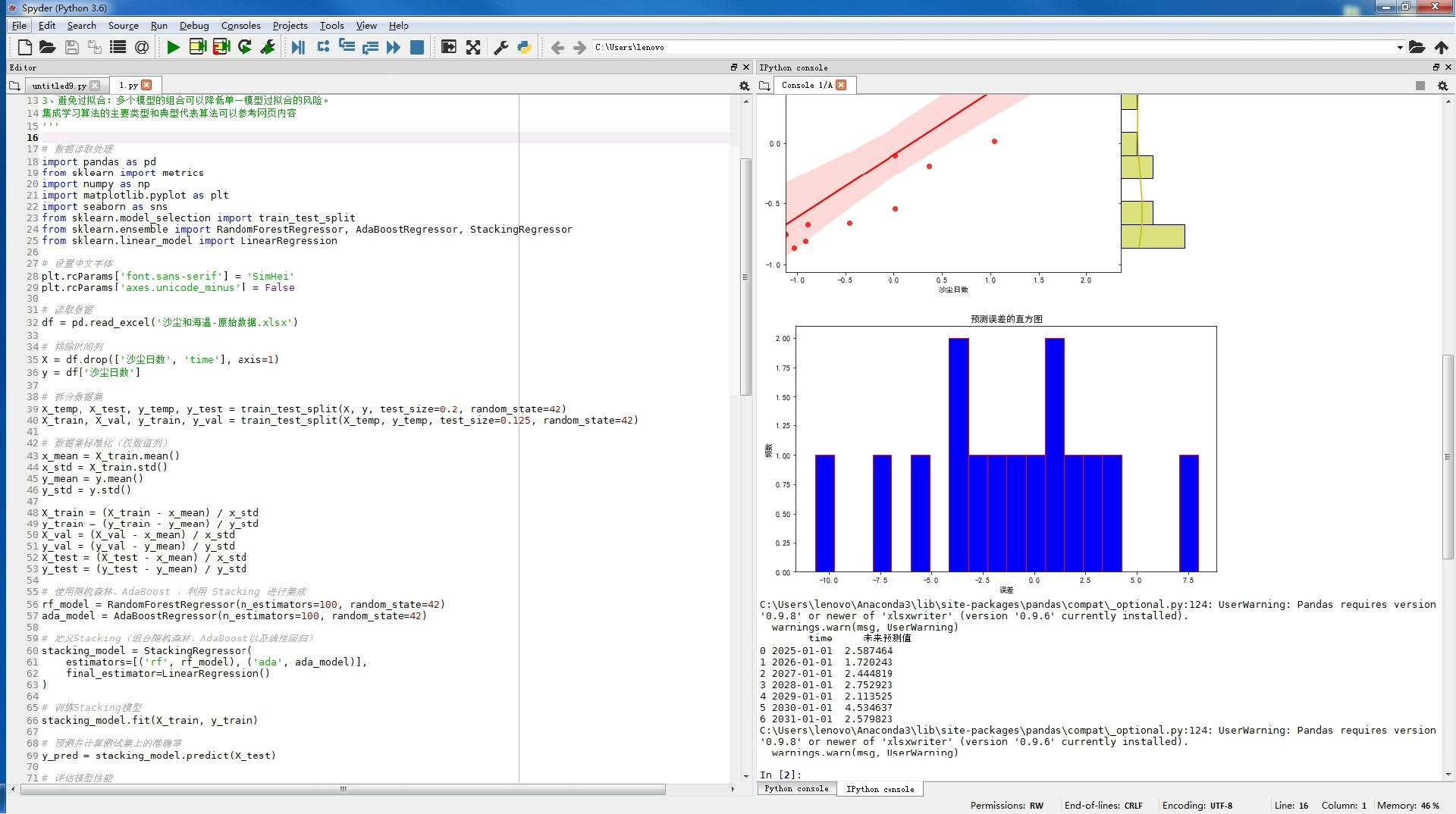The height and width of the screenshot is (814, 1456).
Task: Open the Source menu
Action: click(x=123, y=25)
